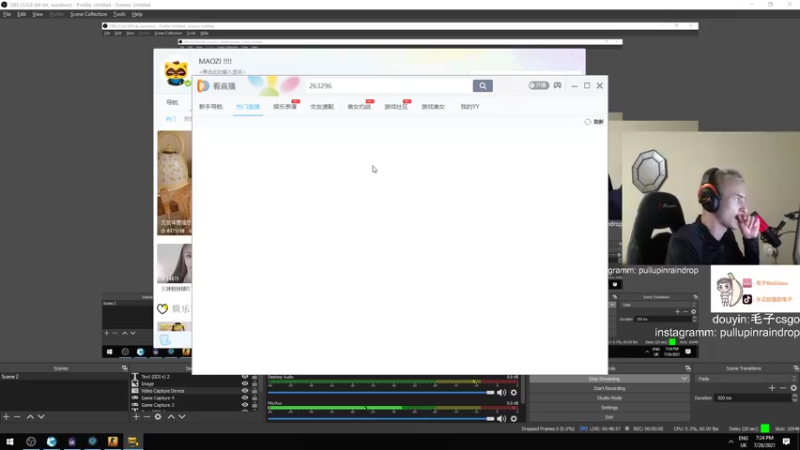Switch to 交友速配 tab
The image size is (800, 450).
[322, 107]
